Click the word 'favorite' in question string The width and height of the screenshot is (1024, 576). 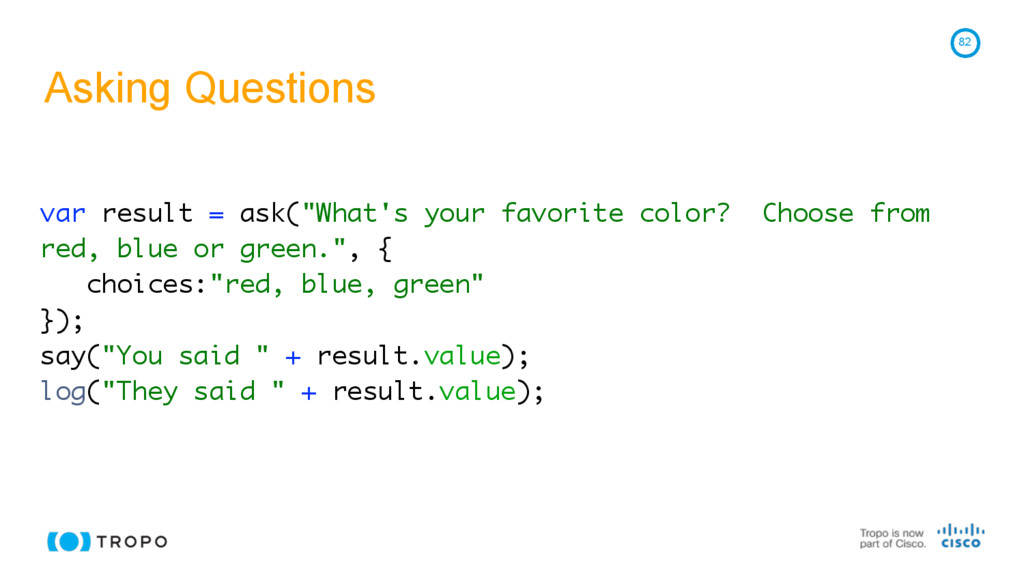(562, 213)
